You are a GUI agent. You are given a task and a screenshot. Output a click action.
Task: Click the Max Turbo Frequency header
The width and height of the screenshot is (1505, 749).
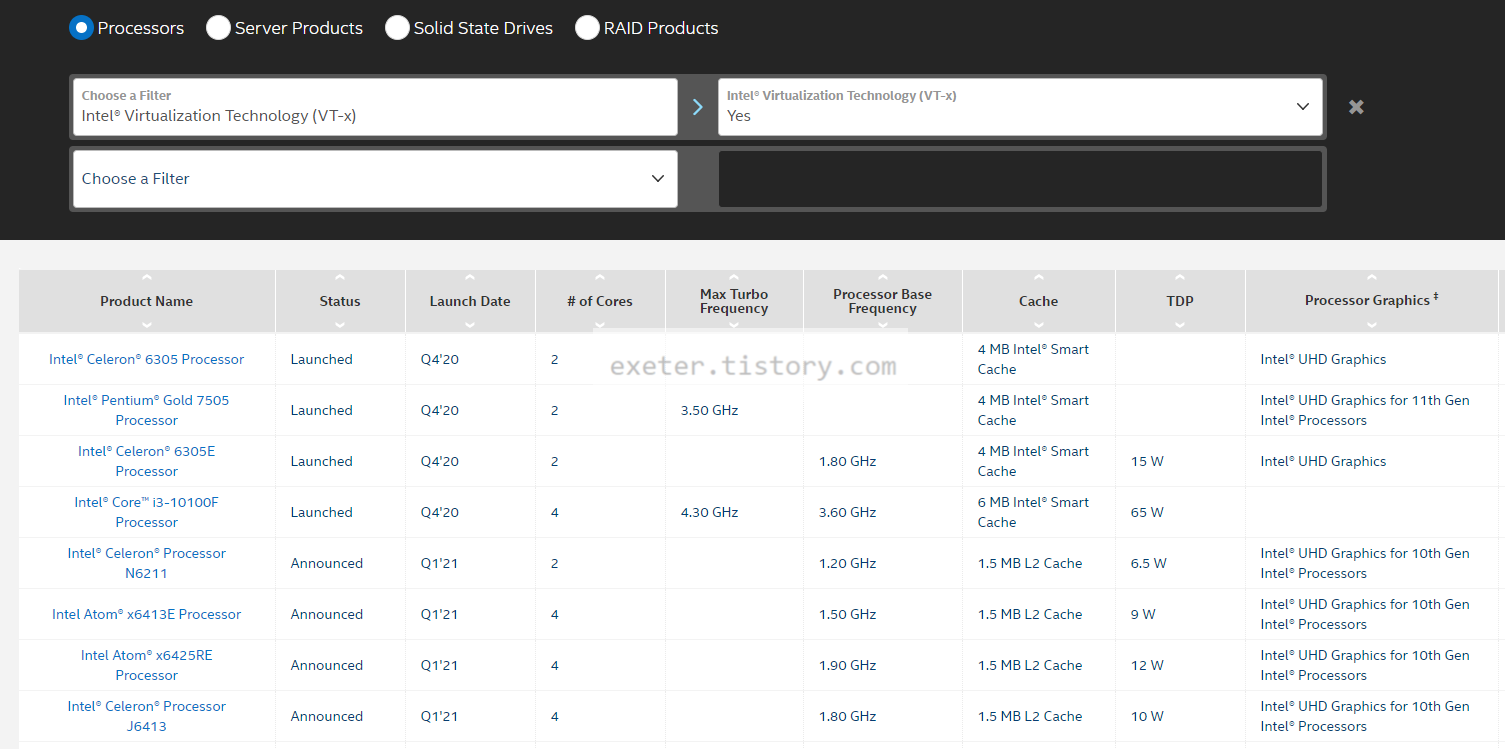(x=734, y=301)
